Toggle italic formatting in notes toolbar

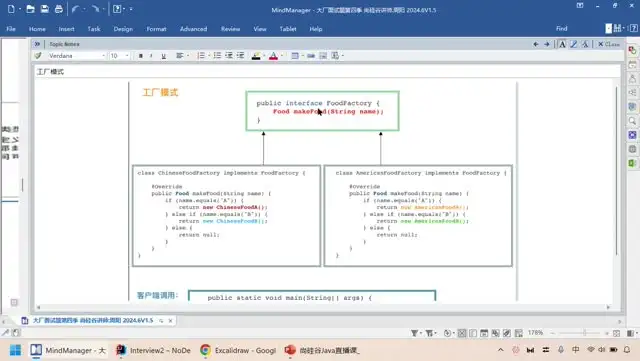tap(151, 56)
